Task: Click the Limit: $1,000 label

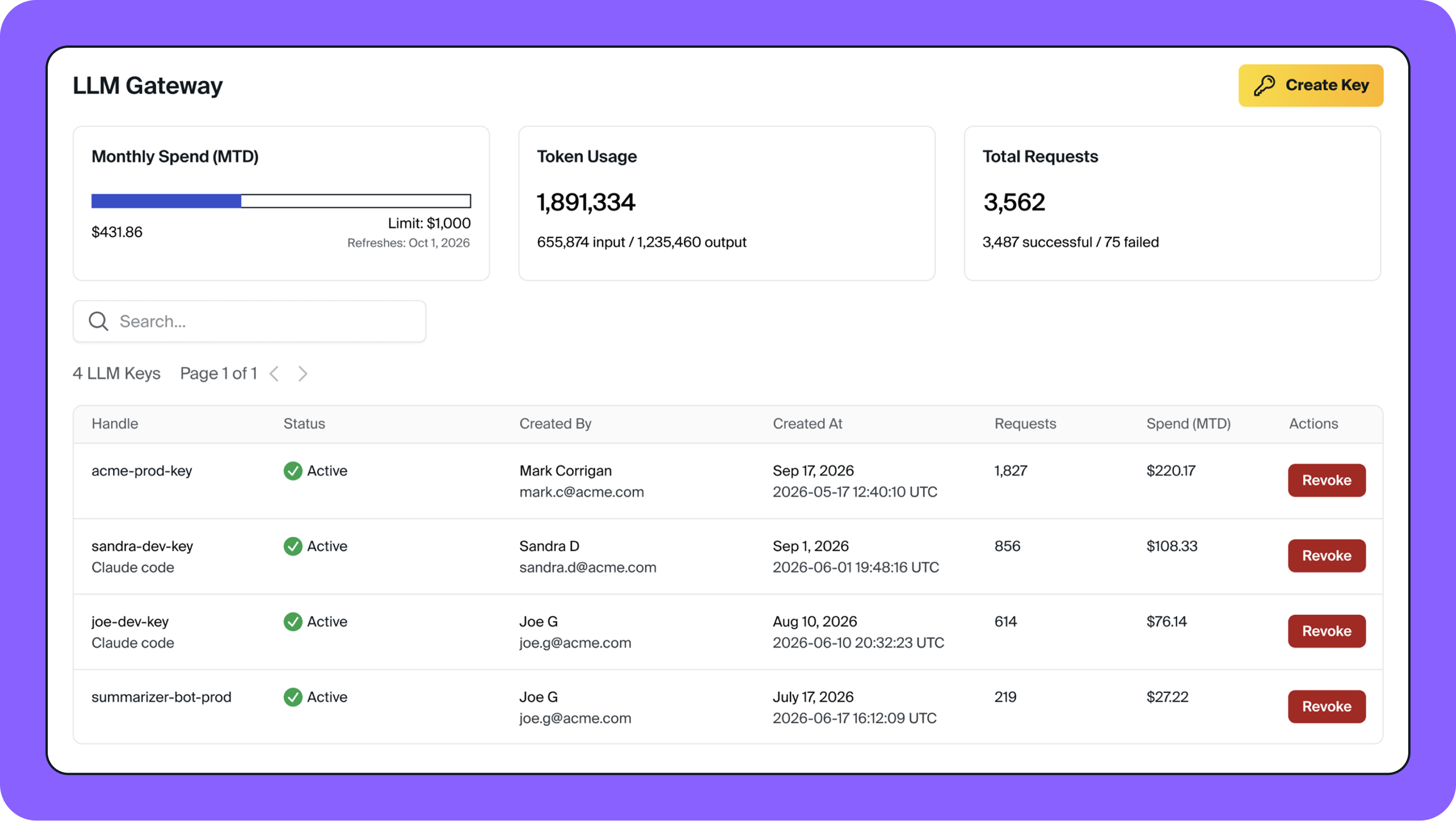Action: pyautogui.click(x=429, y=223)
